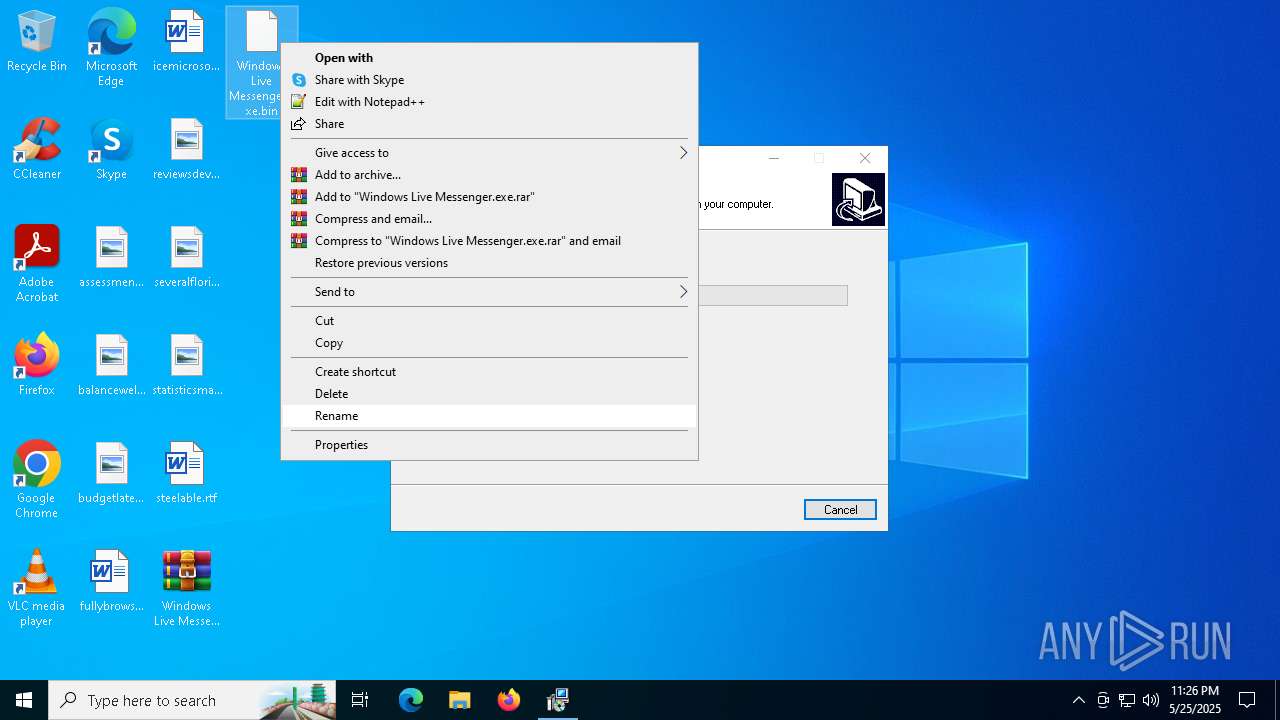The height and width of the screenshot is (720, 1280).
Task: Open the Recycle Bin desktop icon
Action: tap(37, 42)
